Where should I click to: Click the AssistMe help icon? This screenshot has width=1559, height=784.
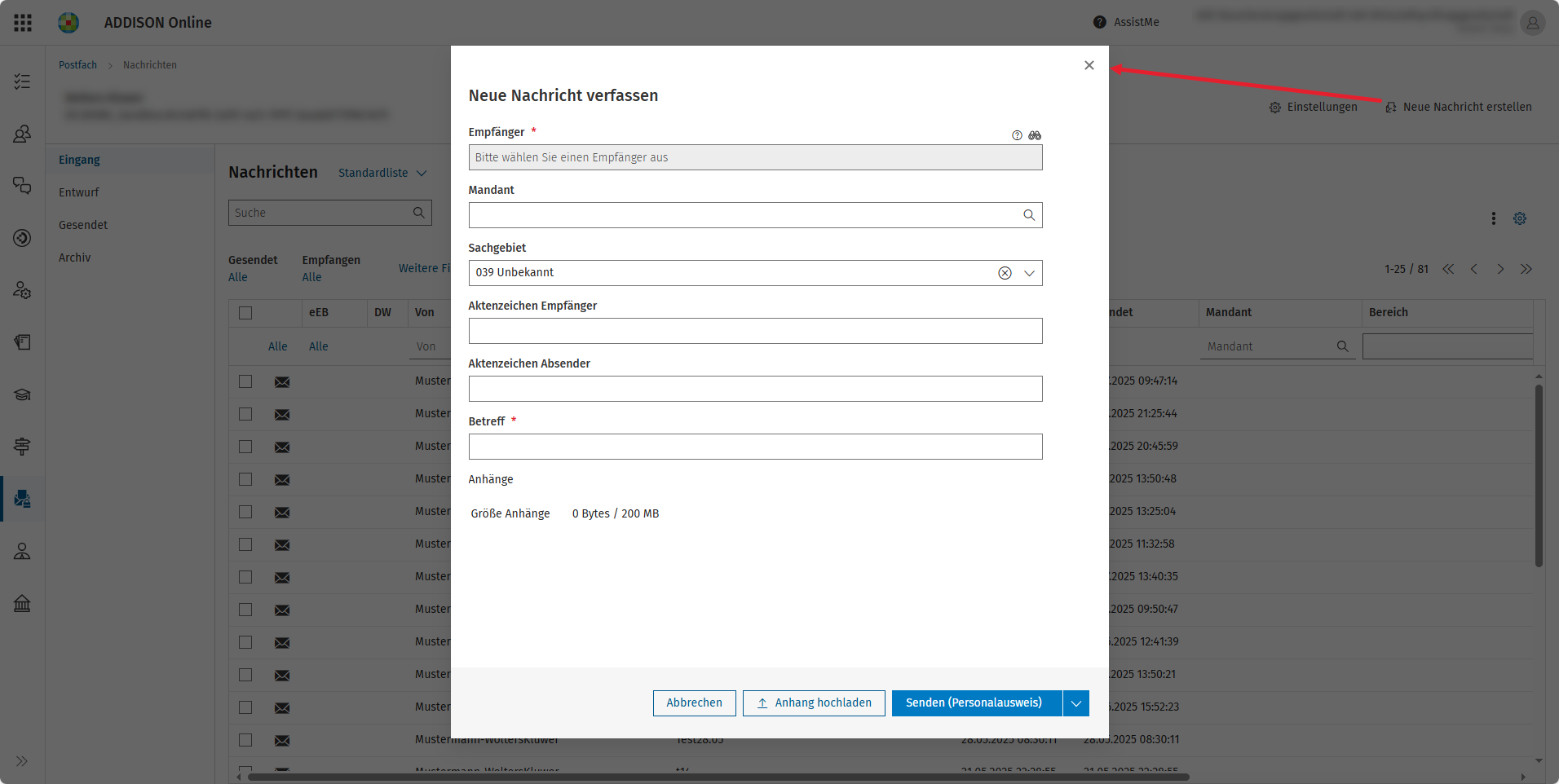pos(1100,22)
